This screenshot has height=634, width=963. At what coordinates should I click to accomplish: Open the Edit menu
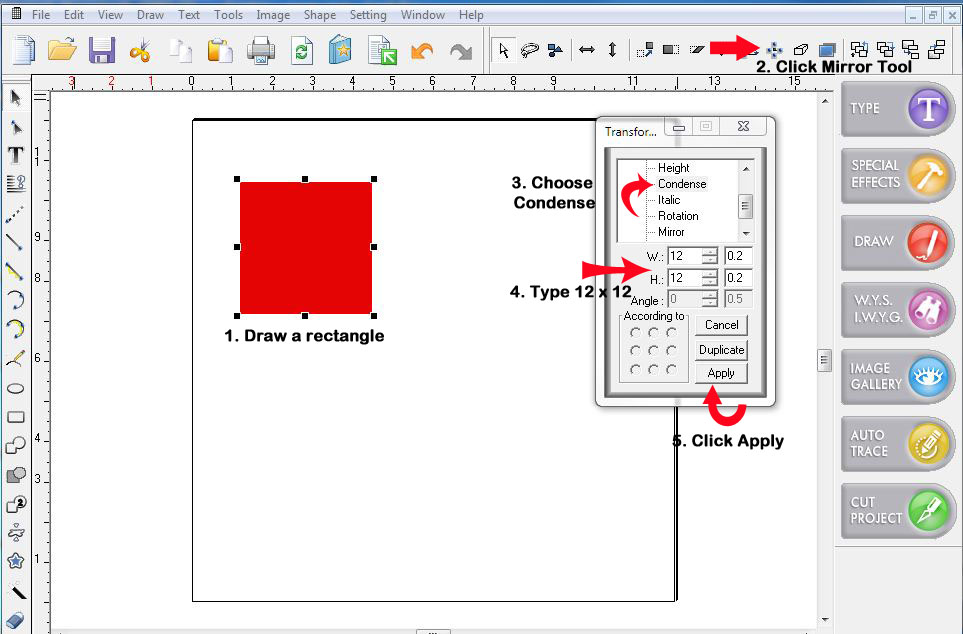click(74, 15)
